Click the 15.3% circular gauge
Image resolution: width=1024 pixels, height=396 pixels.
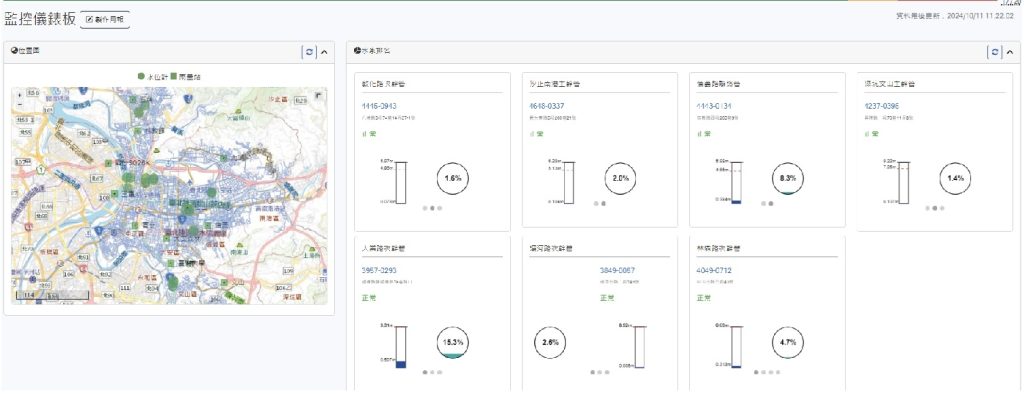click(453, 342)
